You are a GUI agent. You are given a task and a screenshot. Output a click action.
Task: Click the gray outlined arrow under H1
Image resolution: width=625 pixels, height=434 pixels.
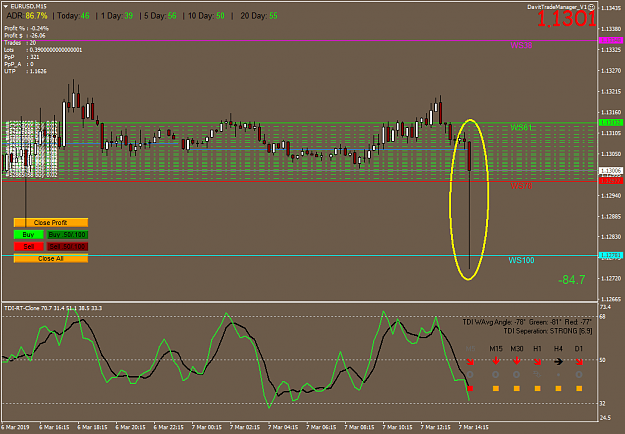537,375
